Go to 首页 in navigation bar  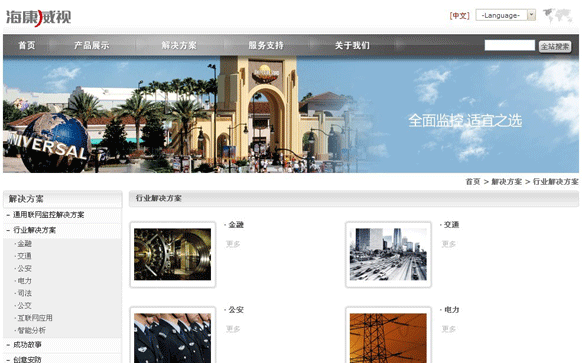pyautogui.click(x=27, y=45)
